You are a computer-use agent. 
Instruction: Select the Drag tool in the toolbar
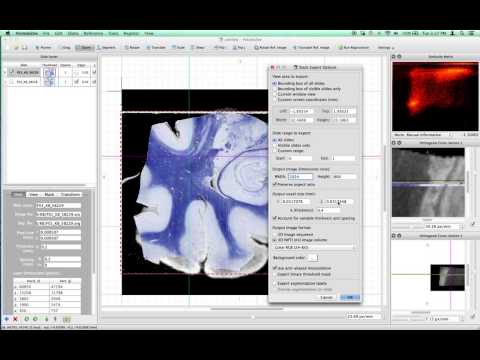64,48
